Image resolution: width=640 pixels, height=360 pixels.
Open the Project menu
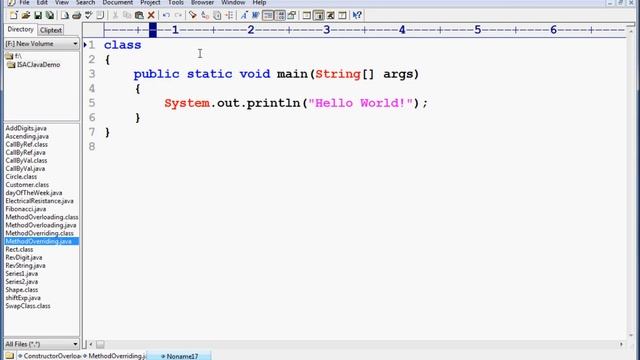pos(150,2)
